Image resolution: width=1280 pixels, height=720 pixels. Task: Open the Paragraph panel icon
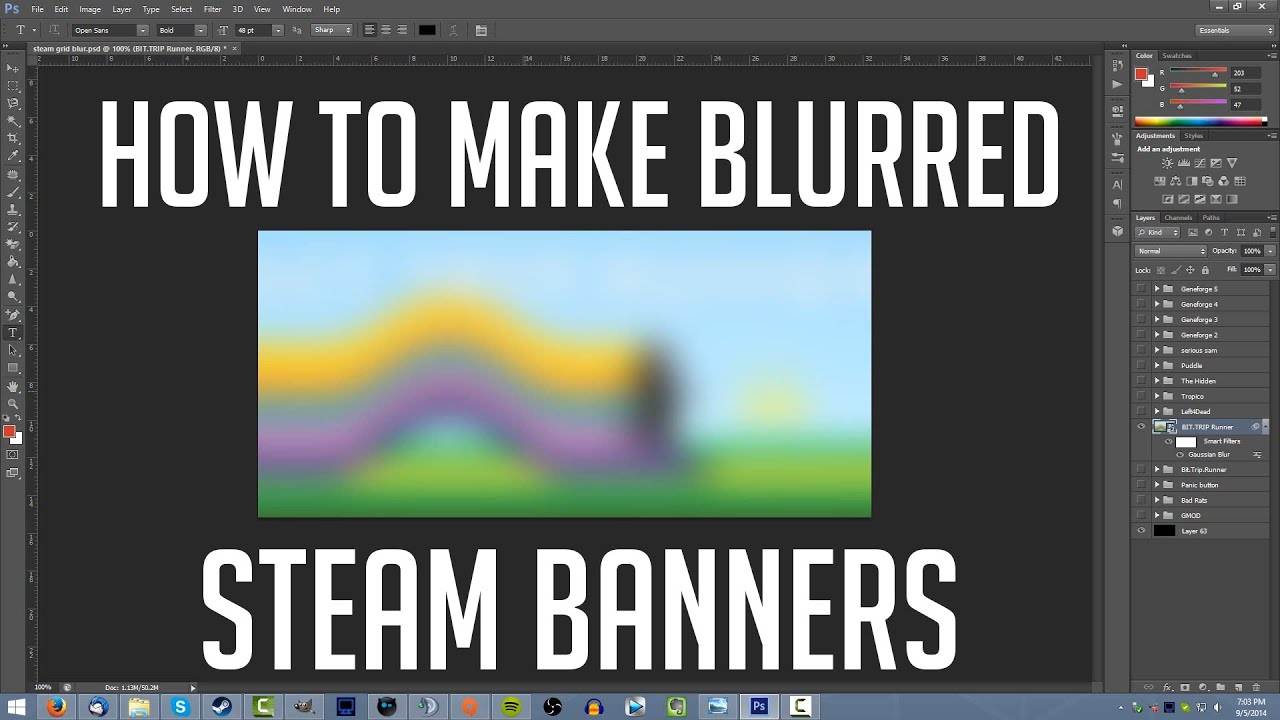point(1117,203)
